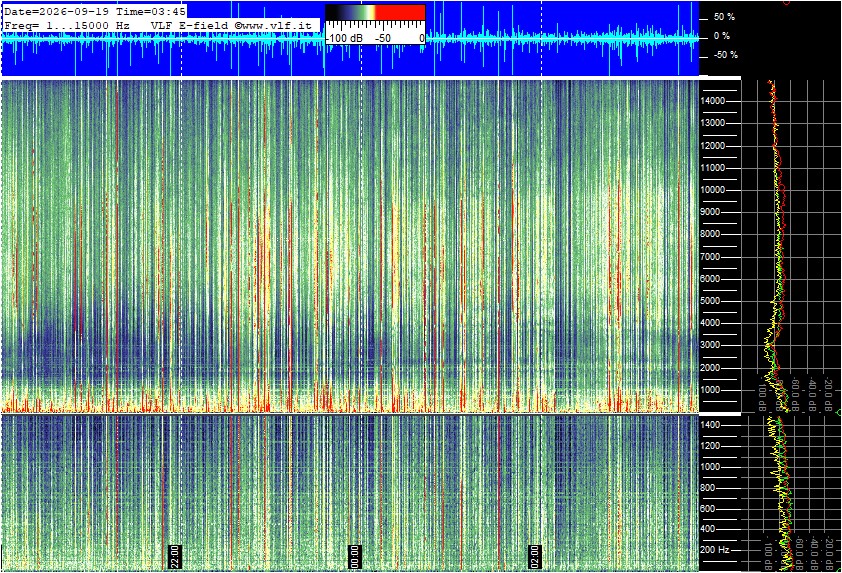Click the 00:00 time marker
The width and height of the screenshot is (842, 573).
coord(355,556)
